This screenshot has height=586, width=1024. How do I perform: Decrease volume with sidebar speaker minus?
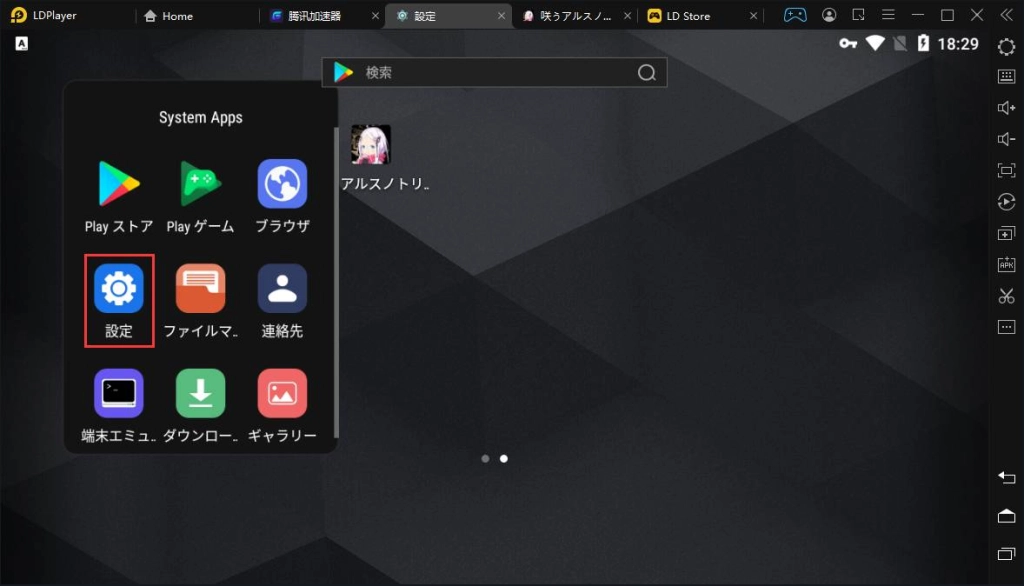pyautogui.click(x=1006, y=139)
